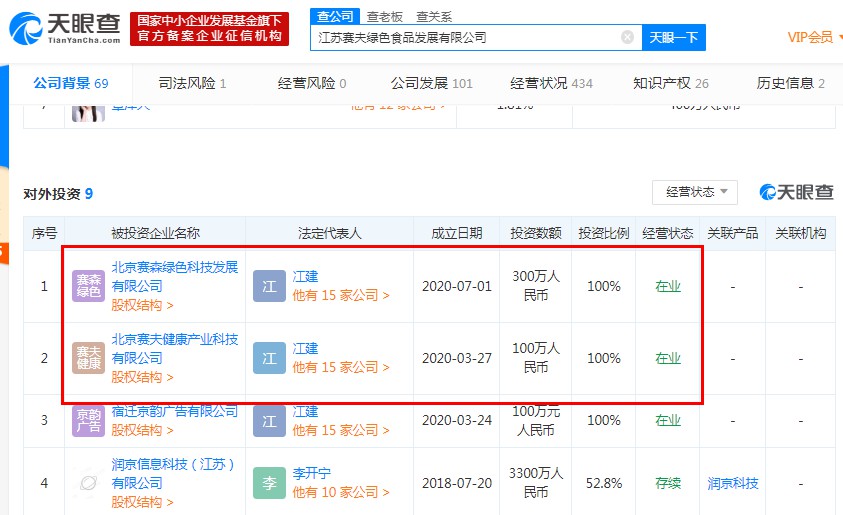
Task: Open 北京赛森绿色科技发展有限公司 link
Action: tap(174, 276)
